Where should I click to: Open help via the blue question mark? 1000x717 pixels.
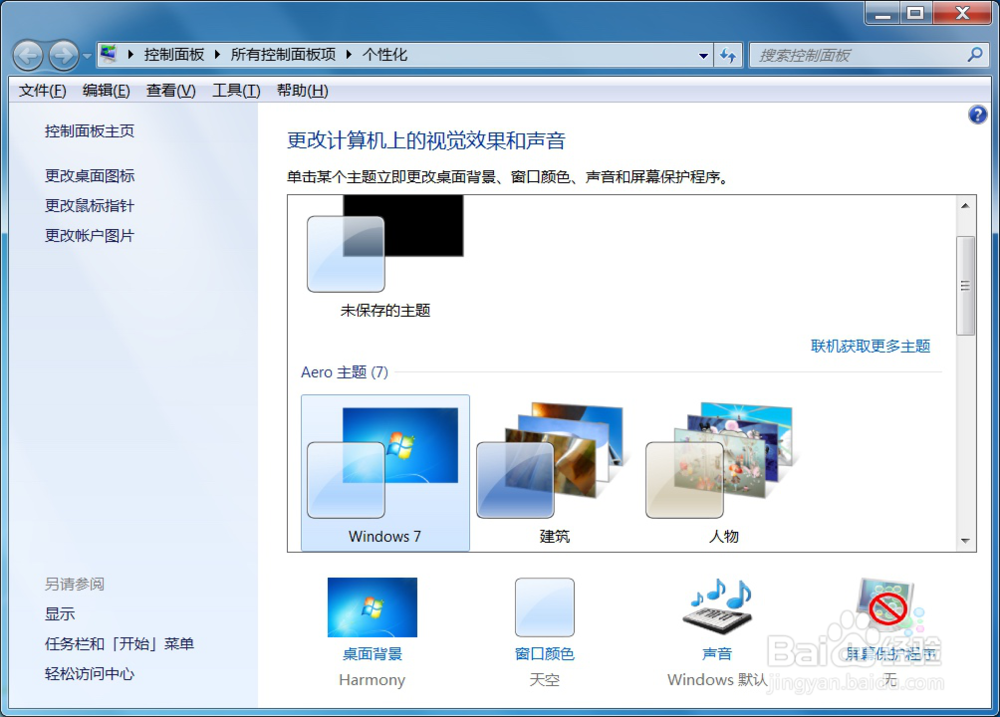click(x=977, y=115)
